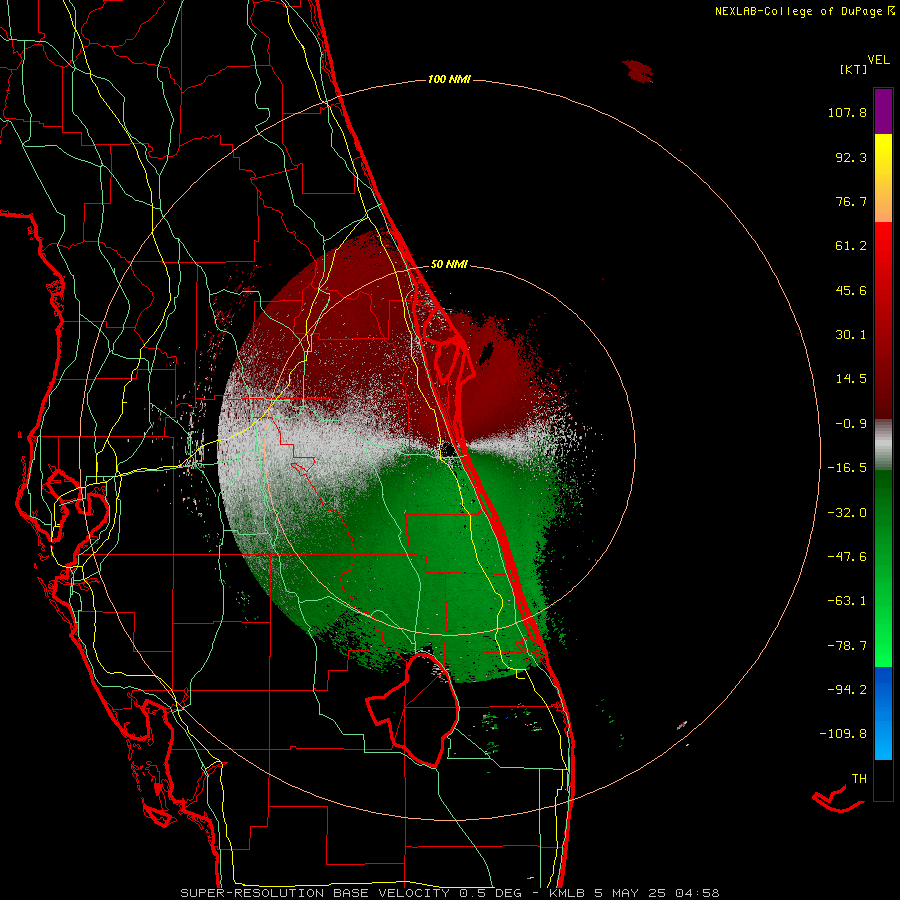Select the -0.9 velocity scale value
This screenshot has width=900, height=900.
tap(851, 424)
